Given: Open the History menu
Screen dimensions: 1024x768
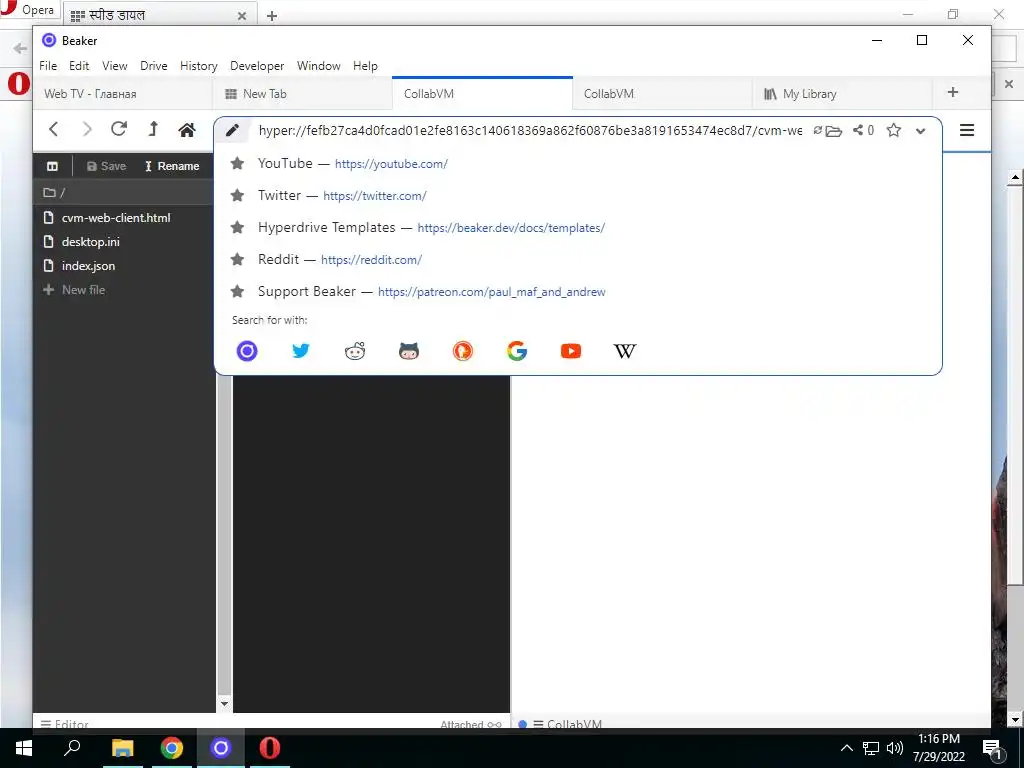Looking at the screenshot, I should click(199, 66).
